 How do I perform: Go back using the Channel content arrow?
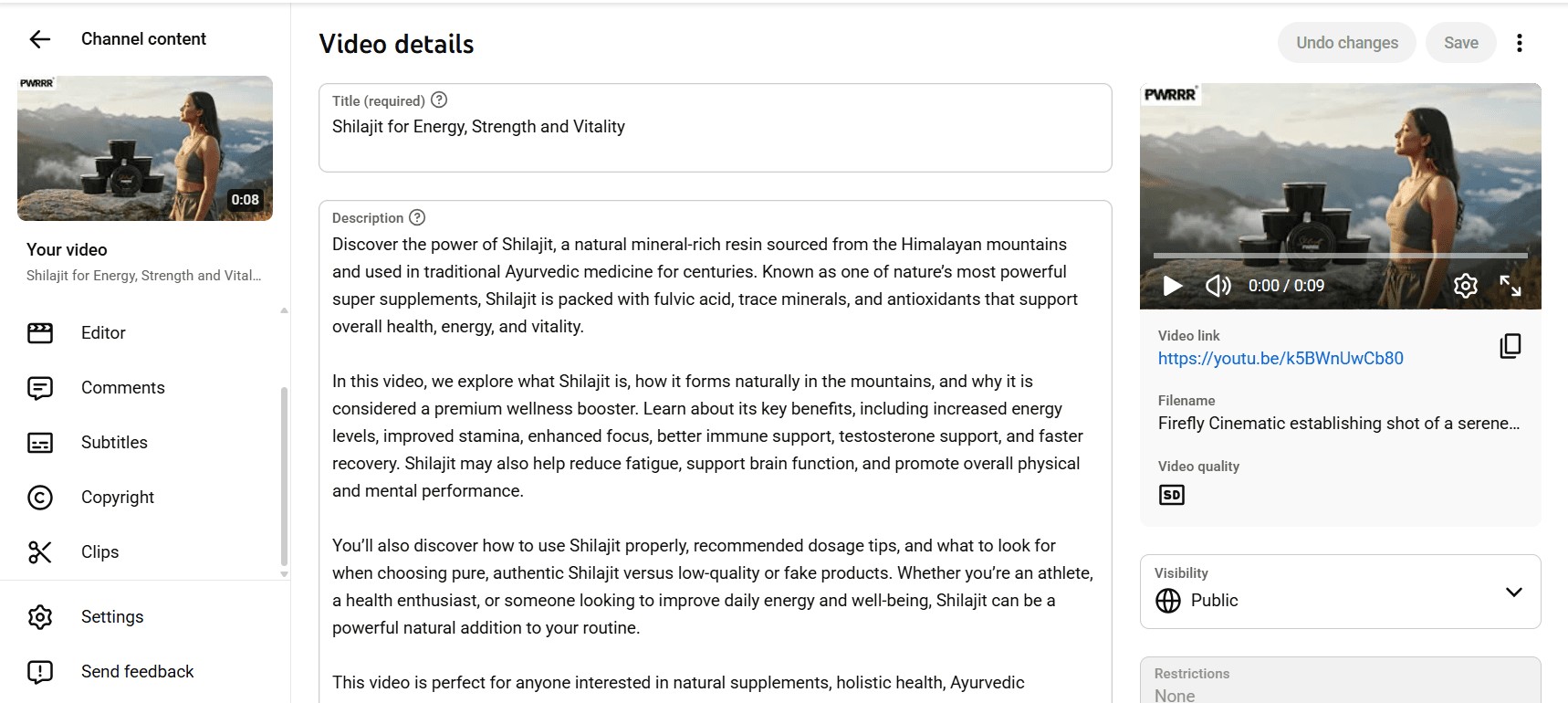coord(39,39)
